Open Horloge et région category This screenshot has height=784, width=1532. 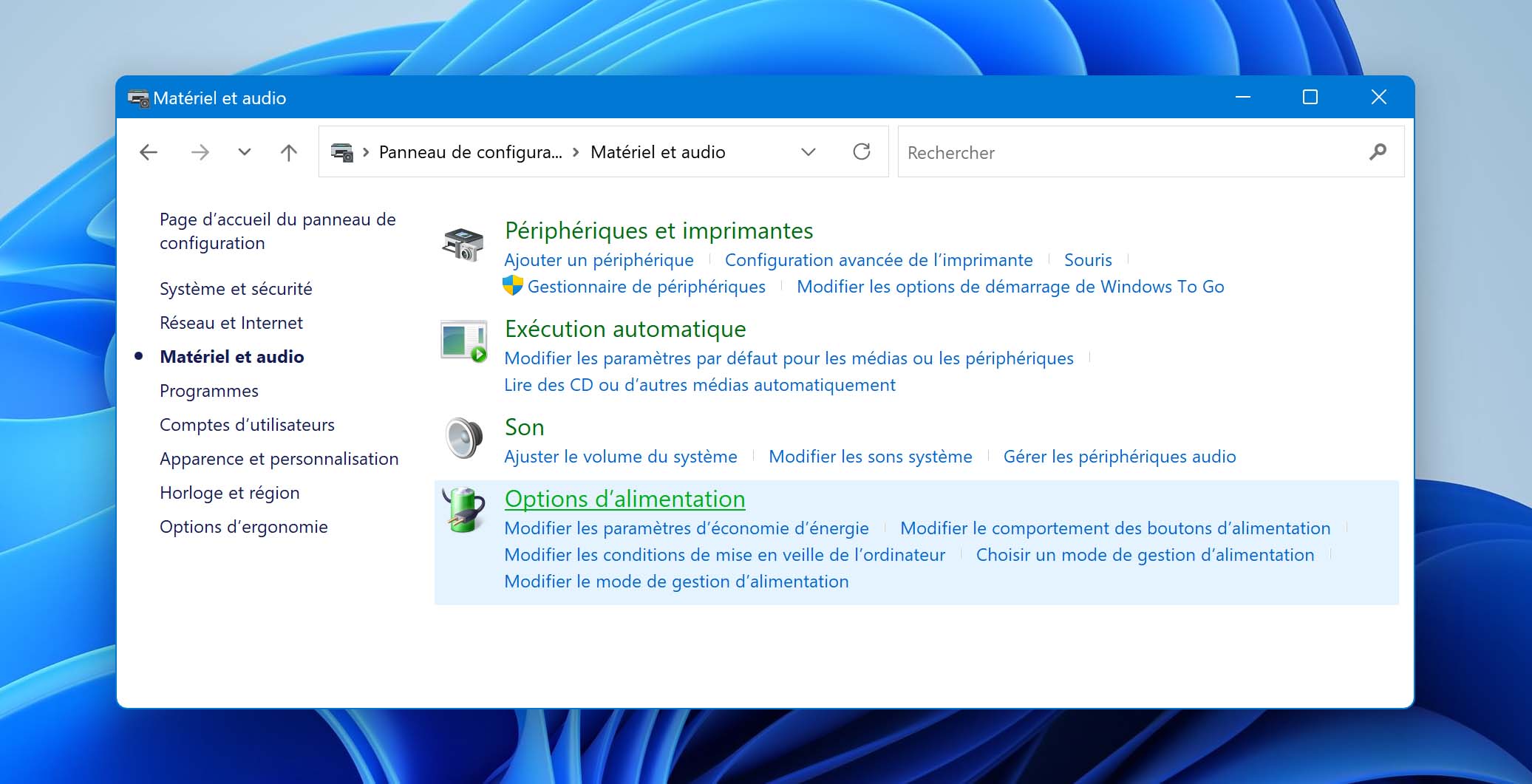coord(230,493)
